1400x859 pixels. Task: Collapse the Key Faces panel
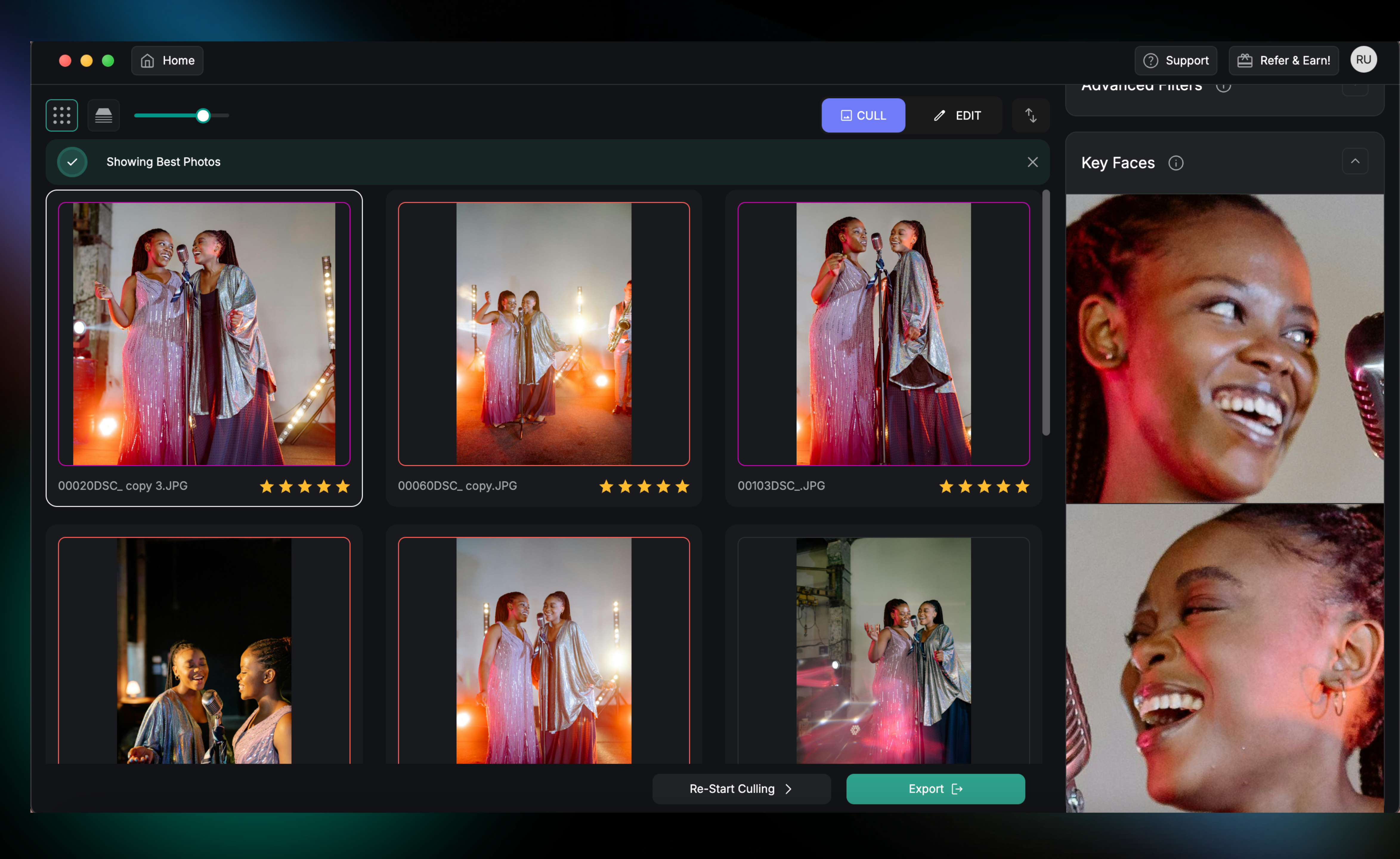coord(1355,161)
